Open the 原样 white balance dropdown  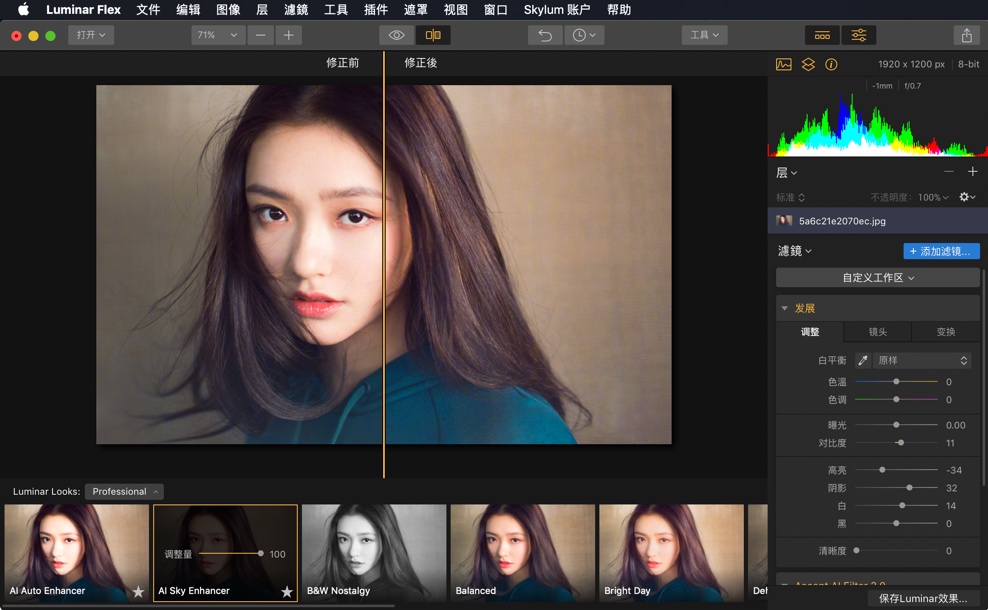921,360
